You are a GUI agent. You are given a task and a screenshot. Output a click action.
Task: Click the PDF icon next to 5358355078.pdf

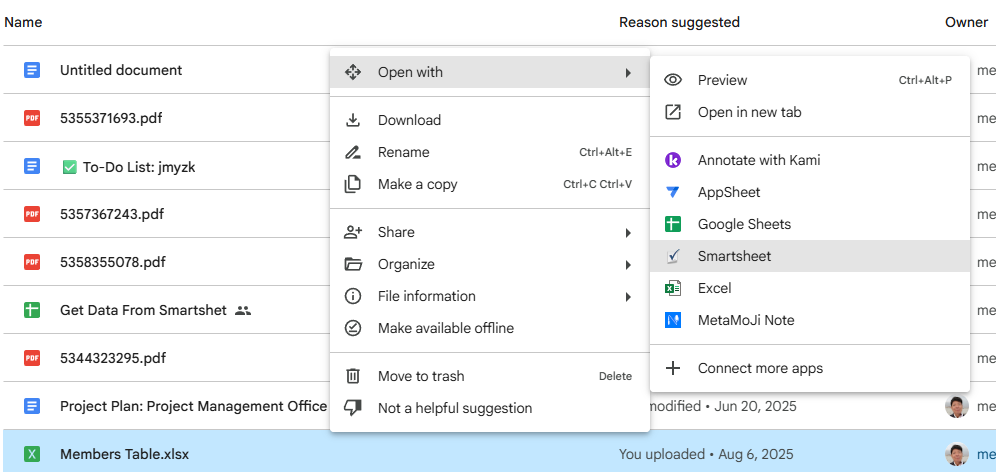click(x=32, y=262)
